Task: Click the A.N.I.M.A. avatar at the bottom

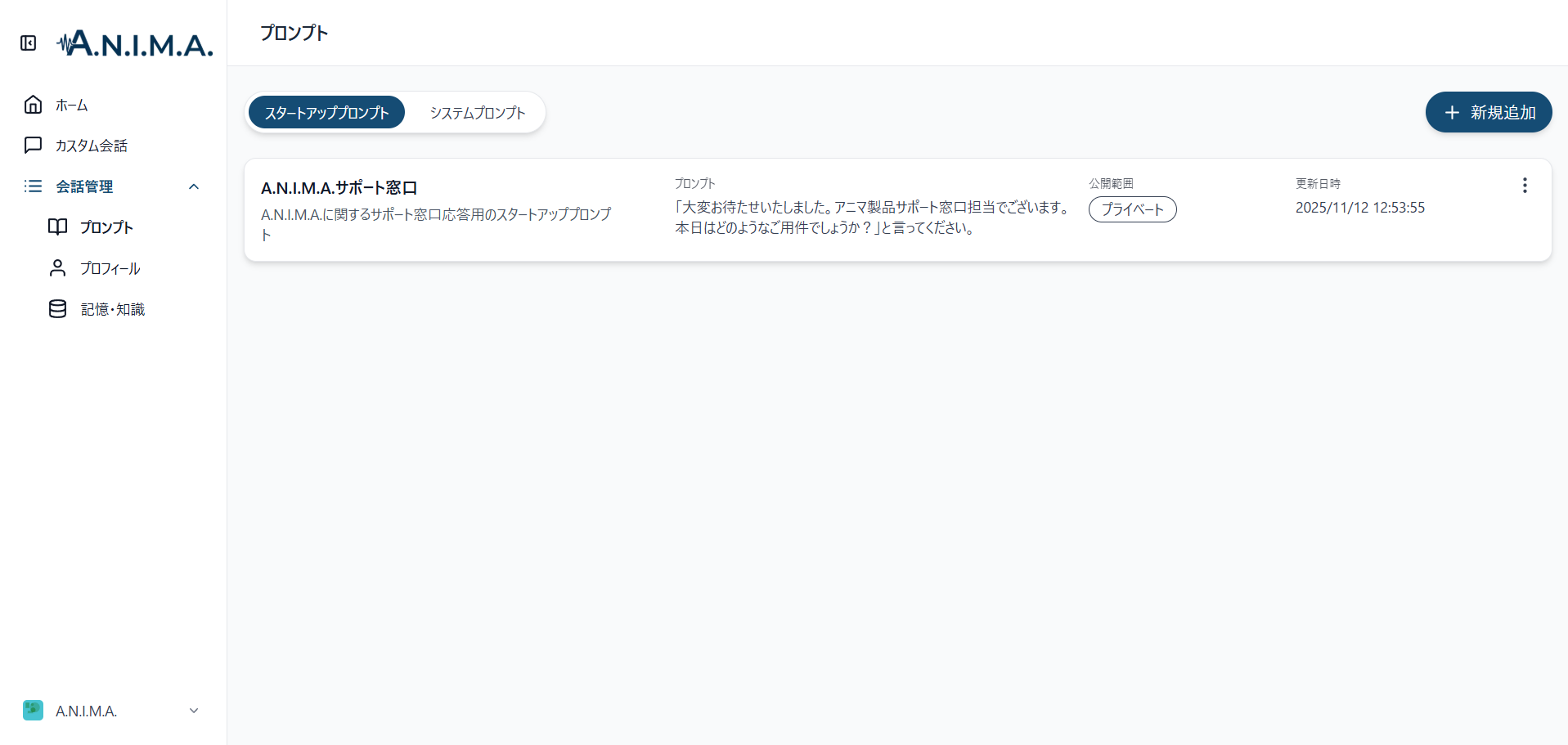Action: click(33, 710)
